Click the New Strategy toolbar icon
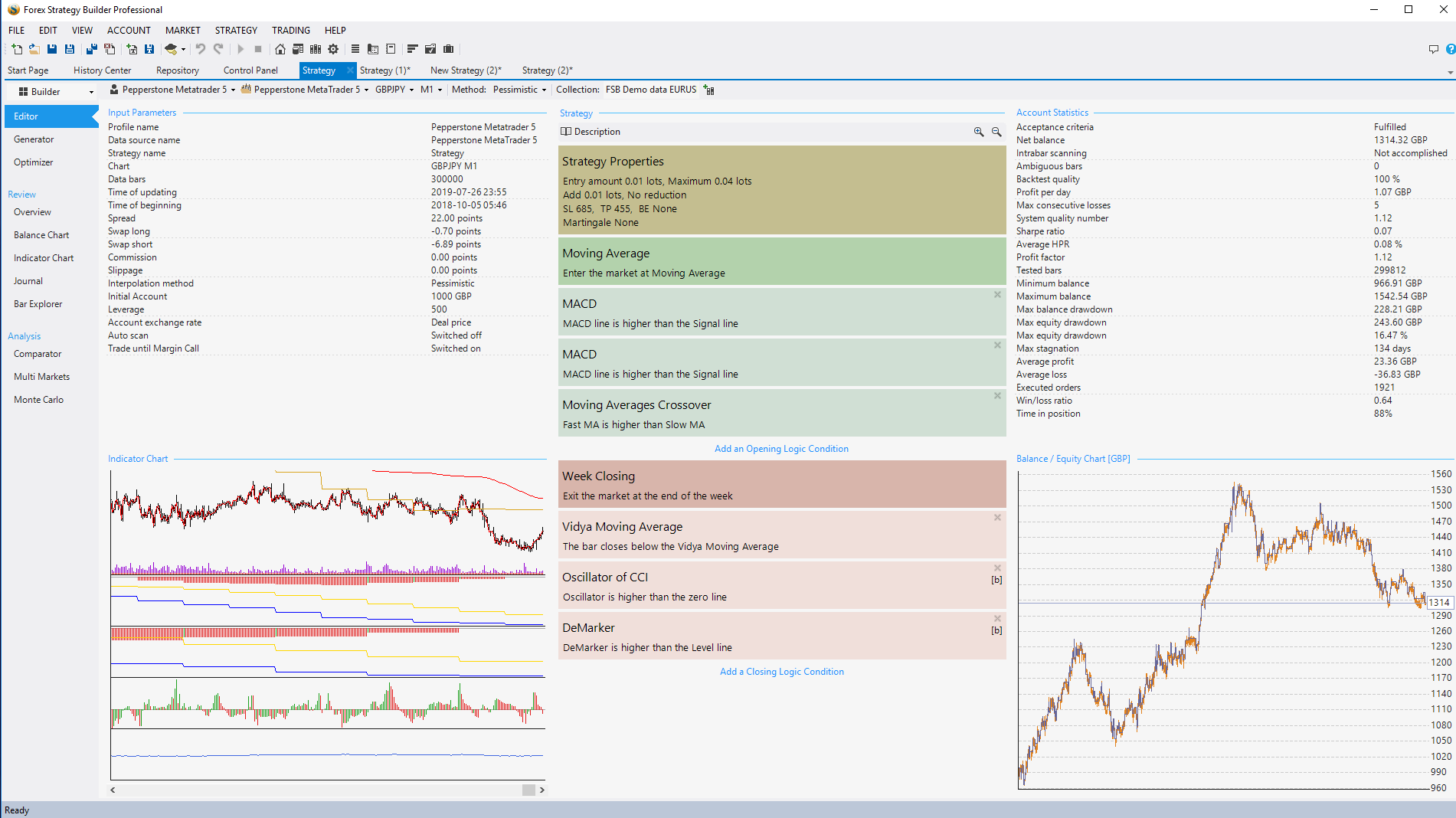The height and width of the screenshot is (818, 1456). pos(17,49)
